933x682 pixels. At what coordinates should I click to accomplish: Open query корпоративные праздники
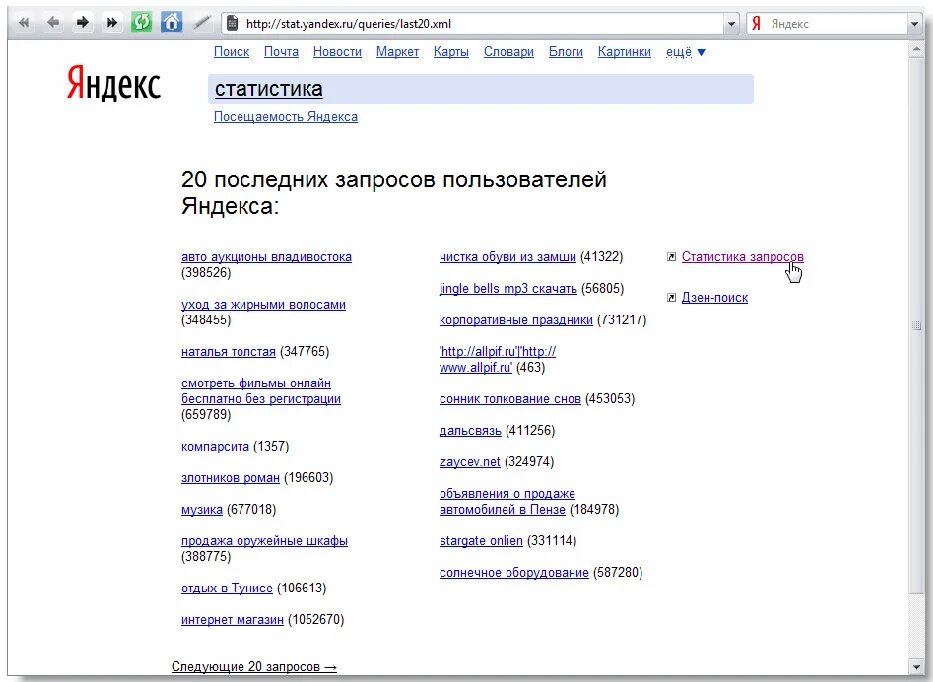tap(516, 320)
